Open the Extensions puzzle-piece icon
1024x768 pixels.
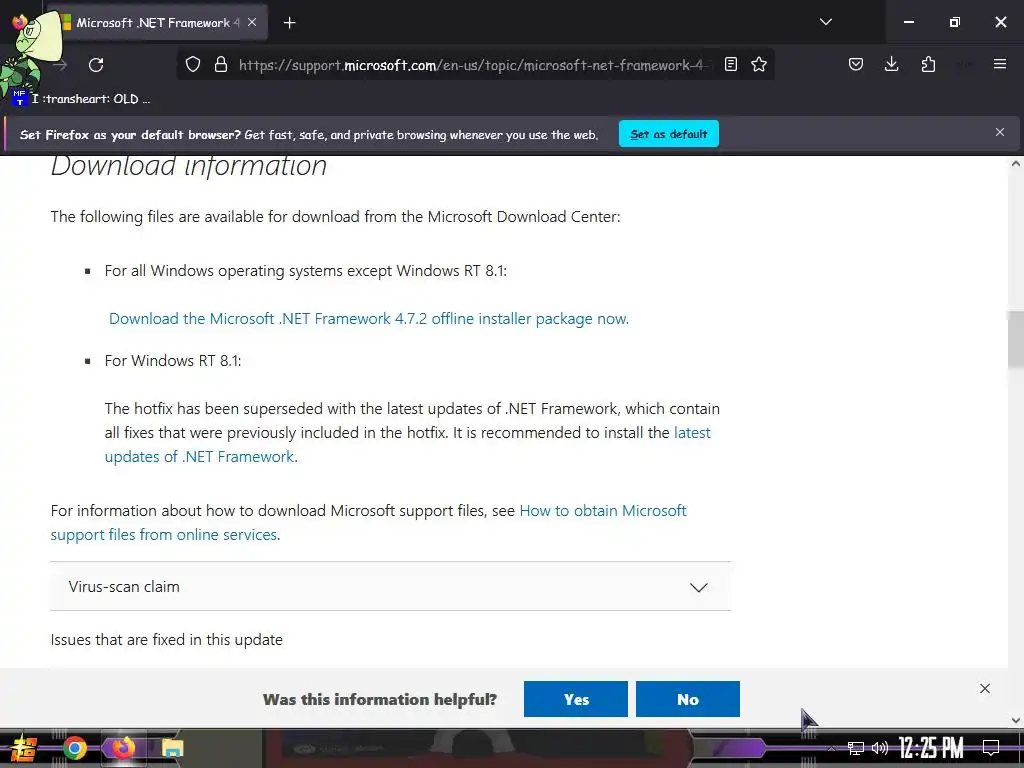(x=928, y=65)
